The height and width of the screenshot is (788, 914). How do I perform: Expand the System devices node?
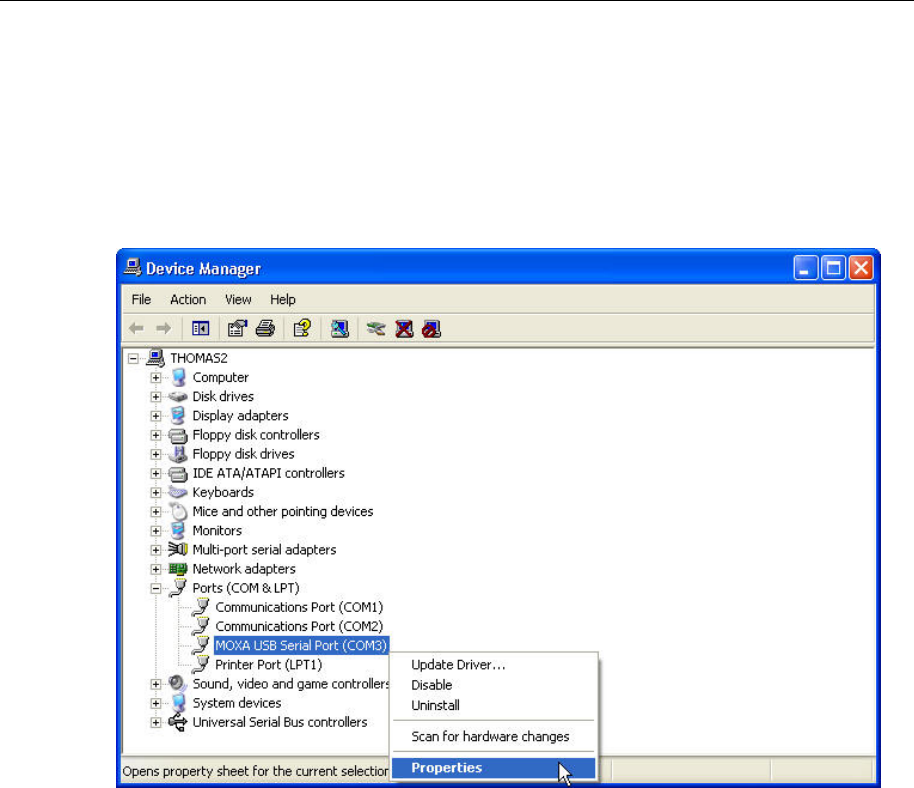coord(156,703)
